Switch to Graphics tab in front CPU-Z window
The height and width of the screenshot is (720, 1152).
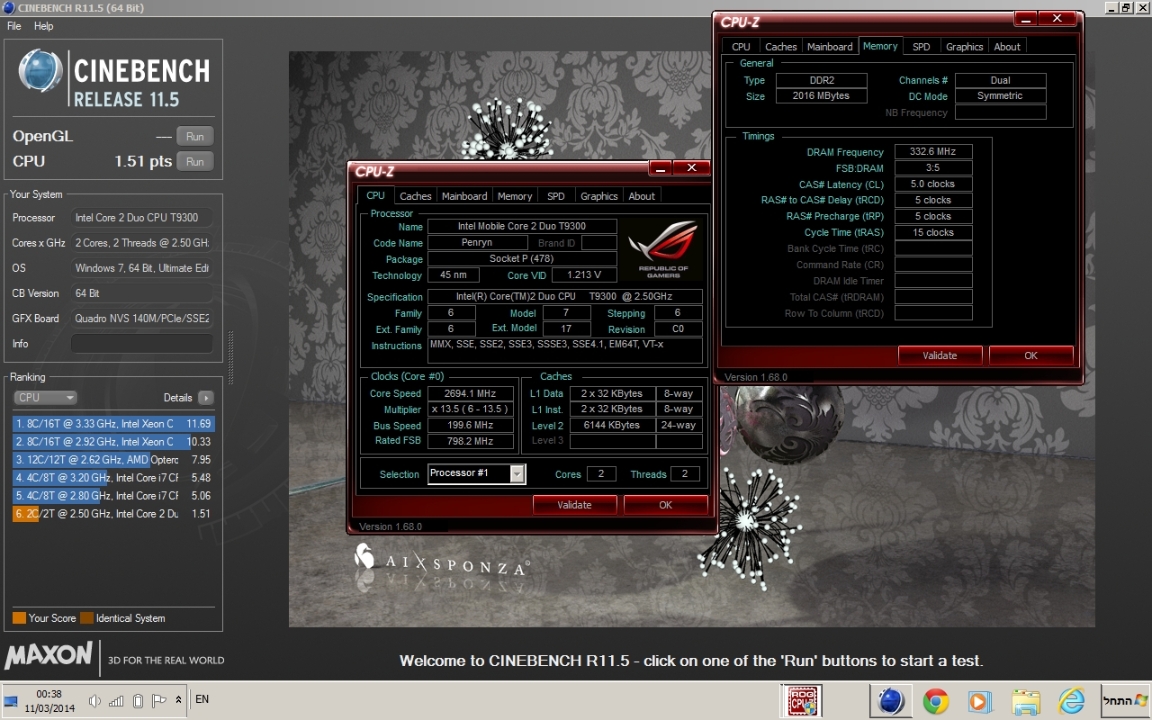tap(599, 196)
